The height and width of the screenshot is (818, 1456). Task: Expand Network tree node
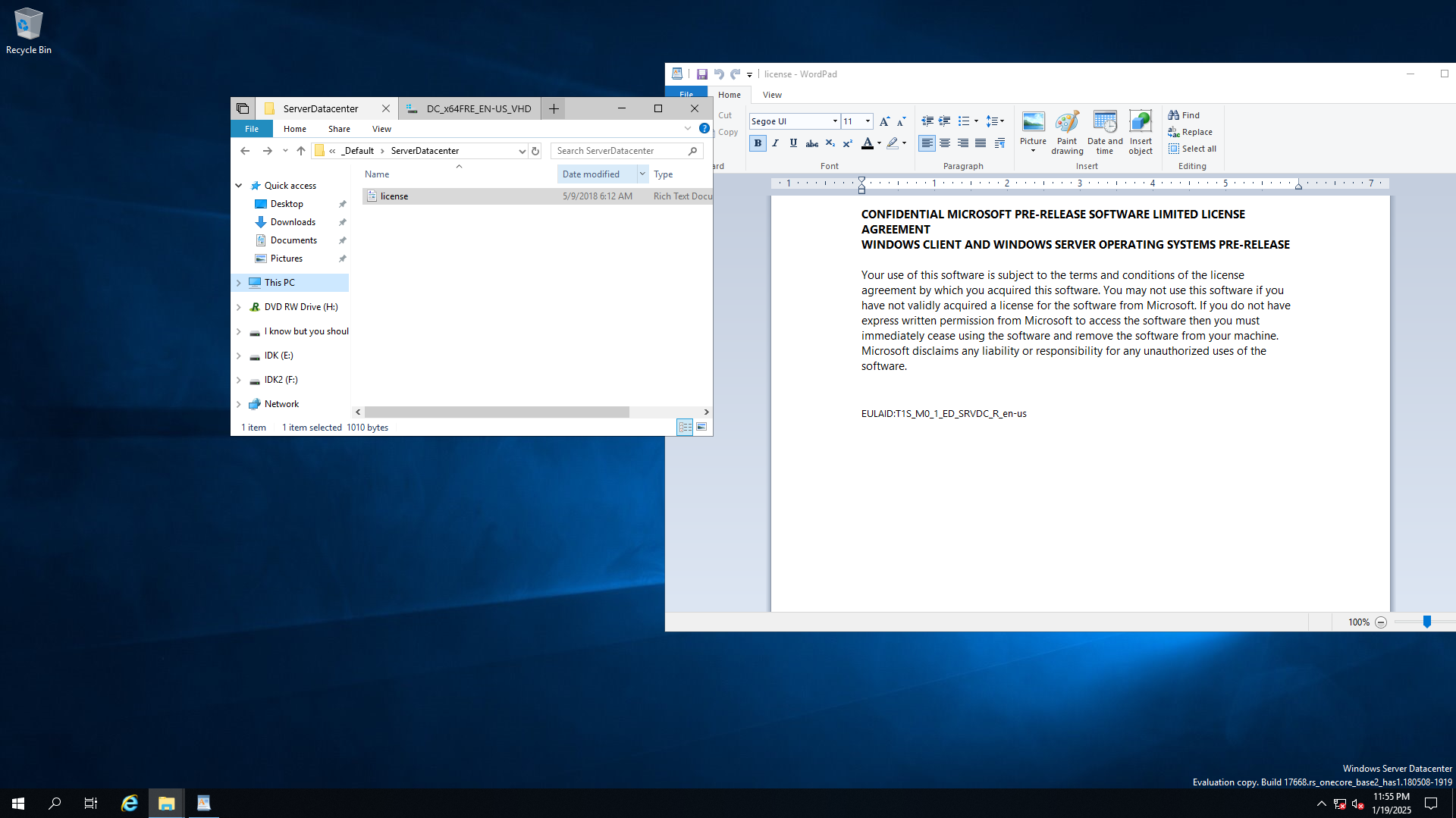pos(239,404)
